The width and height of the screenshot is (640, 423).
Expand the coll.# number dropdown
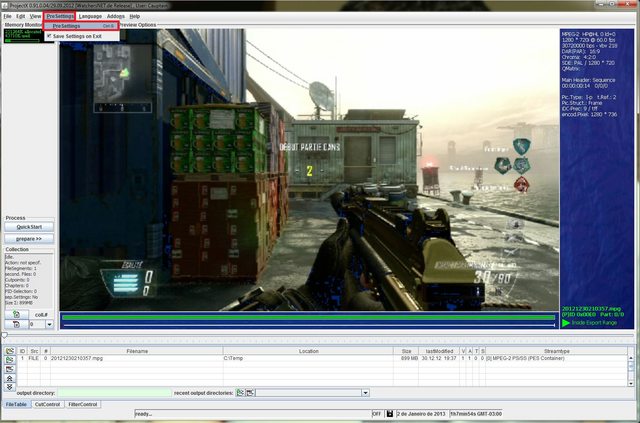(49, 324)
